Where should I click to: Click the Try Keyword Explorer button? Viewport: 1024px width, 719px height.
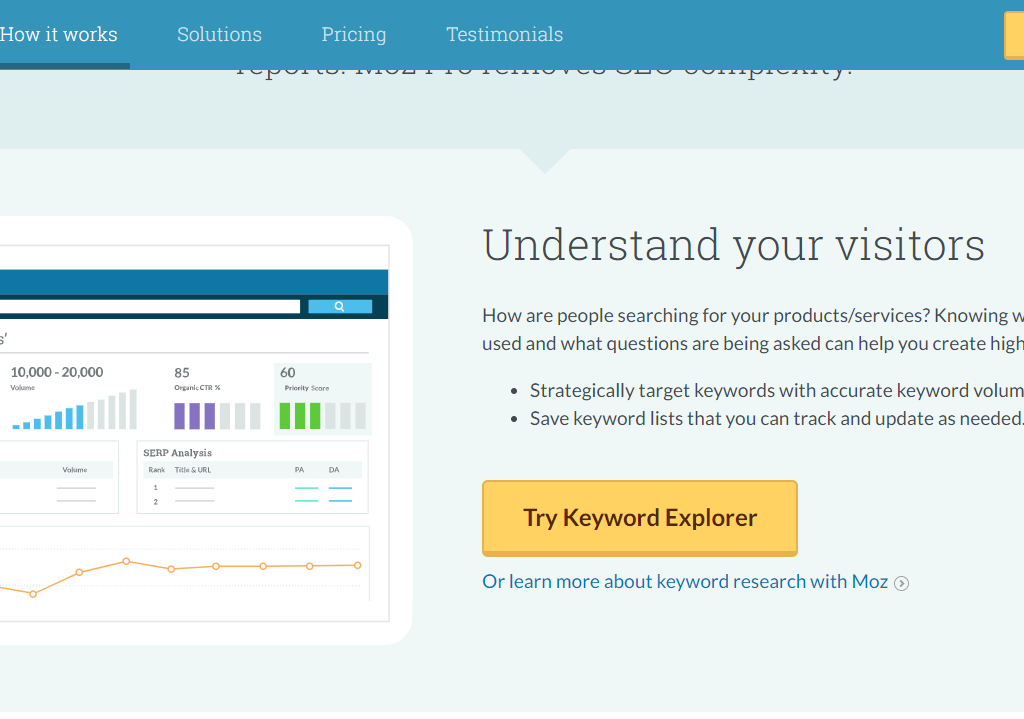click(640, 519)
